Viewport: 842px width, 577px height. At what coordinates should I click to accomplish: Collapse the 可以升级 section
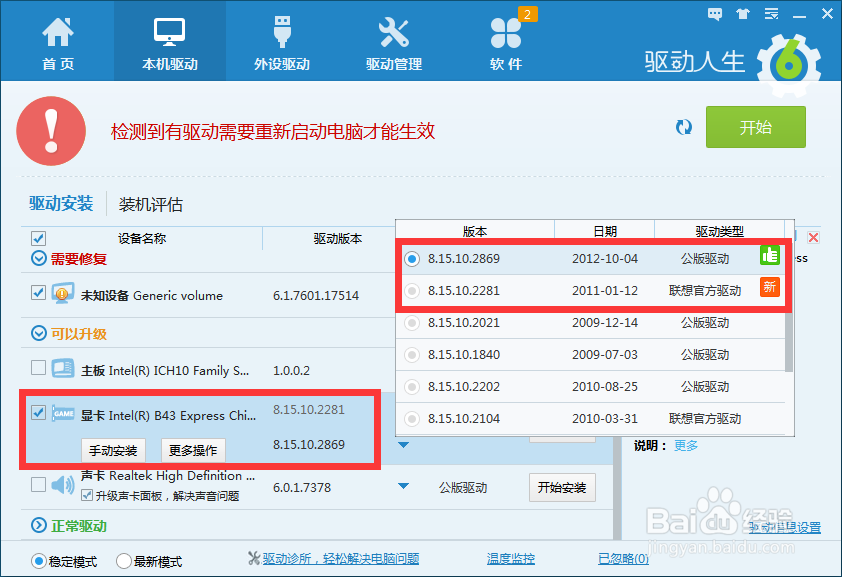[x=39, y=333]
